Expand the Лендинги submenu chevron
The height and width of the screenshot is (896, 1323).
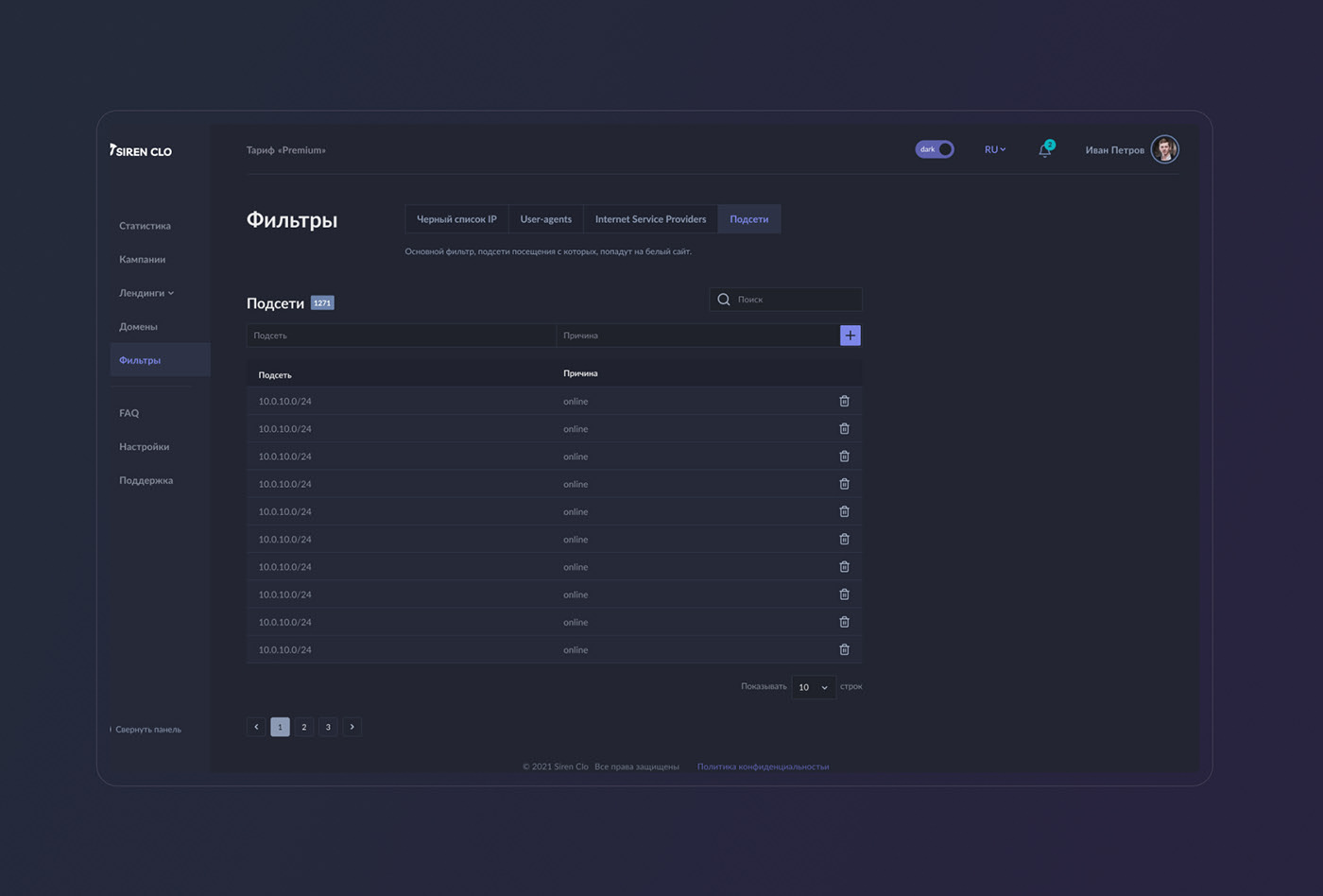(171, 293)
